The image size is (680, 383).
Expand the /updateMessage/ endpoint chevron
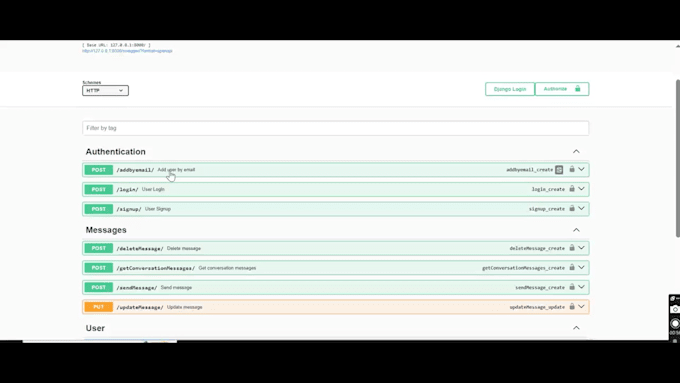[582, 307]
